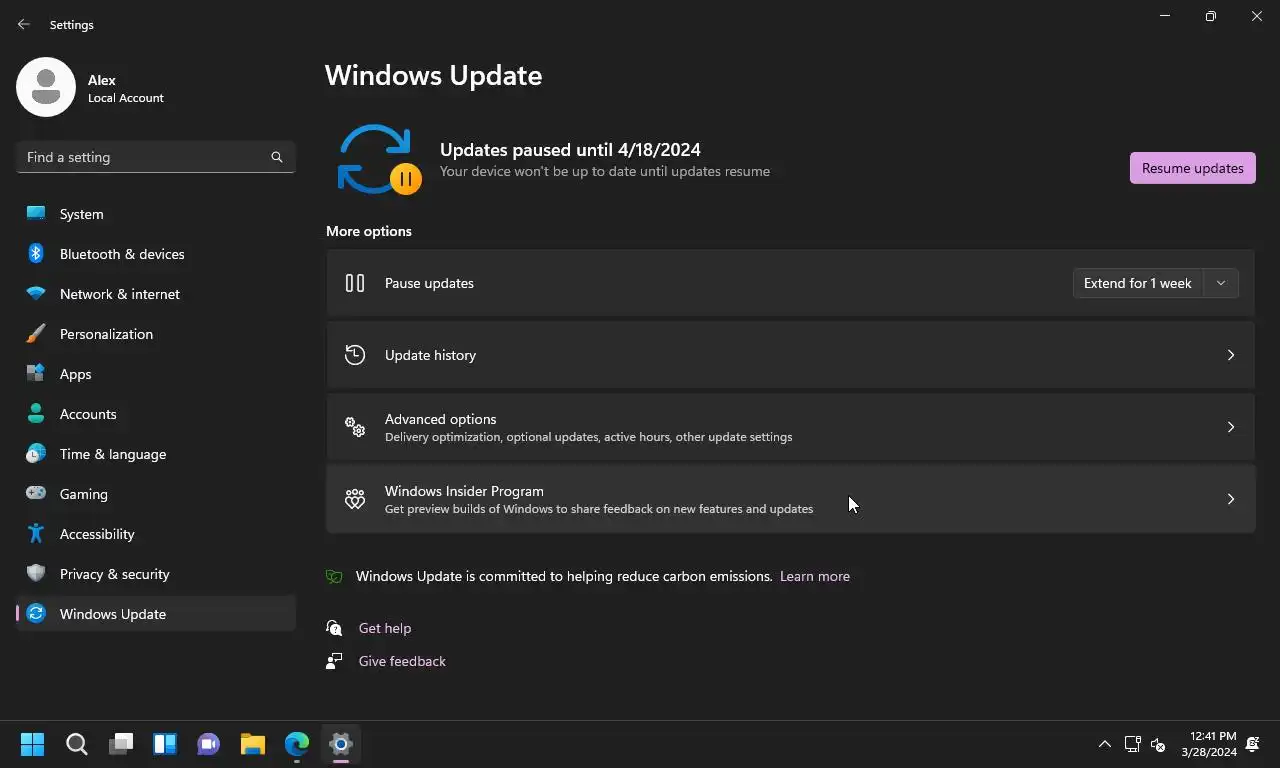
Task: Click the large update sync status icon
Action: pyautogui.click(x=380, y=160)
